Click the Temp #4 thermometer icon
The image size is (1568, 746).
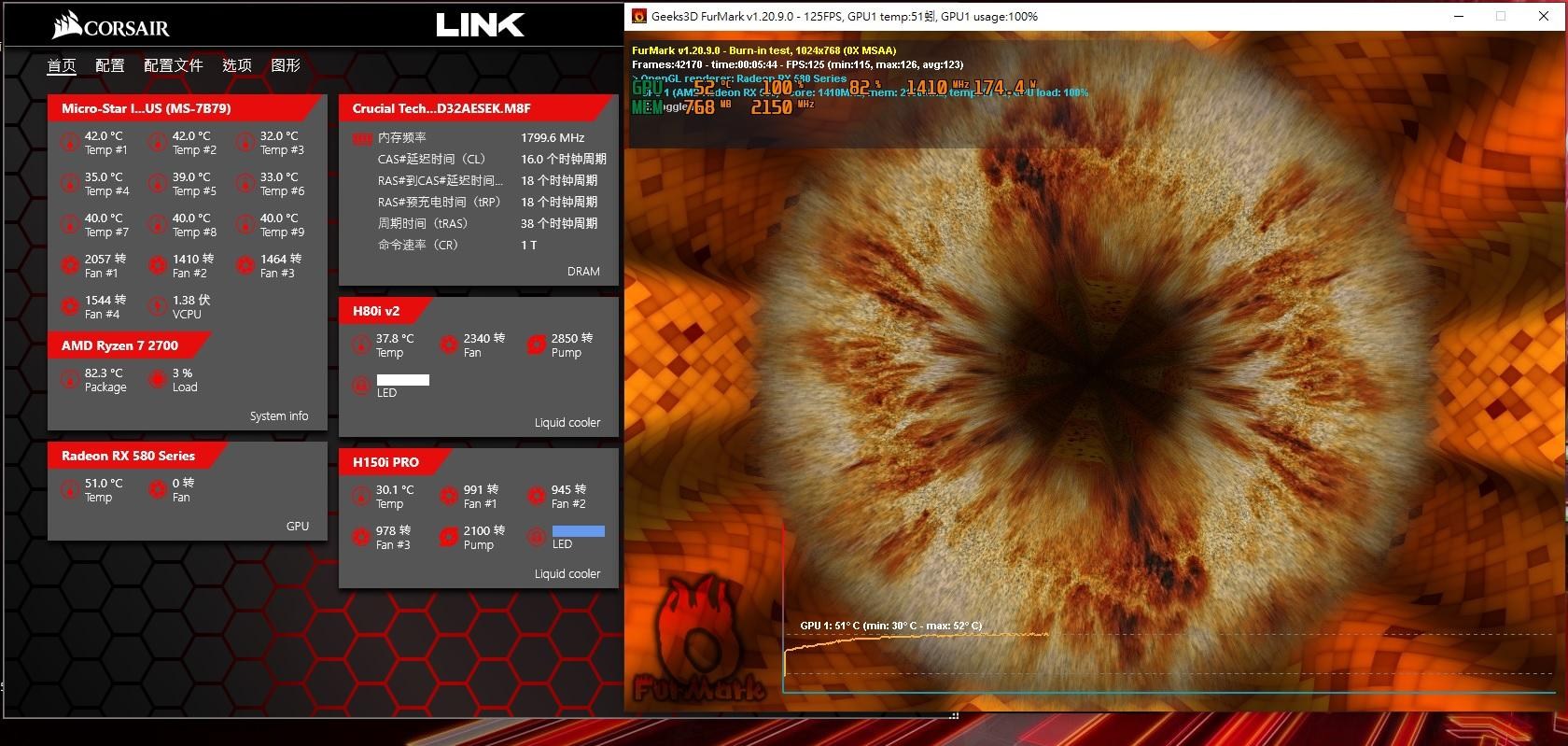pyautogui.click(x=69, y=184)
